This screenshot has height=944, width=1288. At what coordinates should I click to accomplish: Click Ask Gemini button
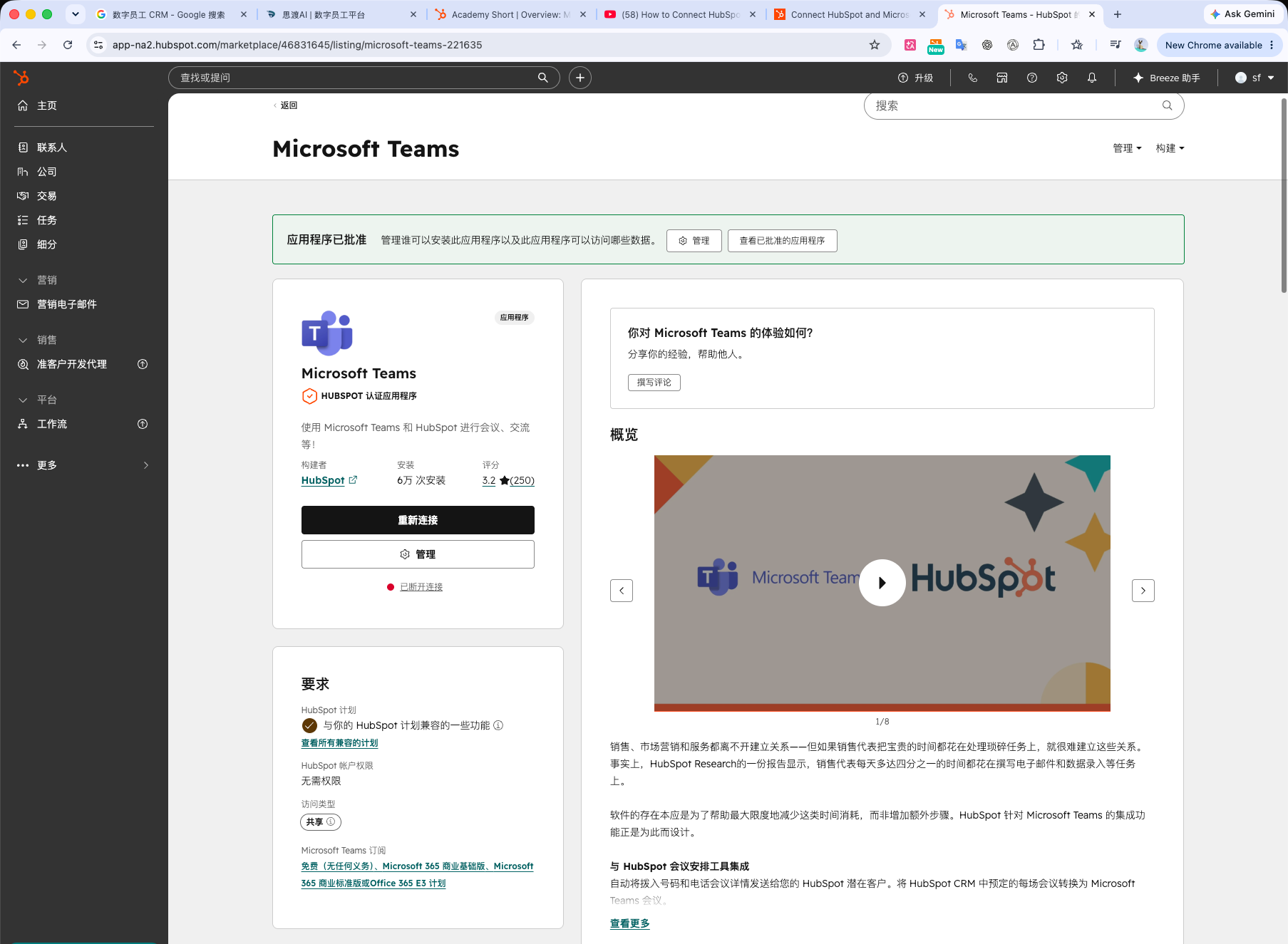pos(1242,14)
